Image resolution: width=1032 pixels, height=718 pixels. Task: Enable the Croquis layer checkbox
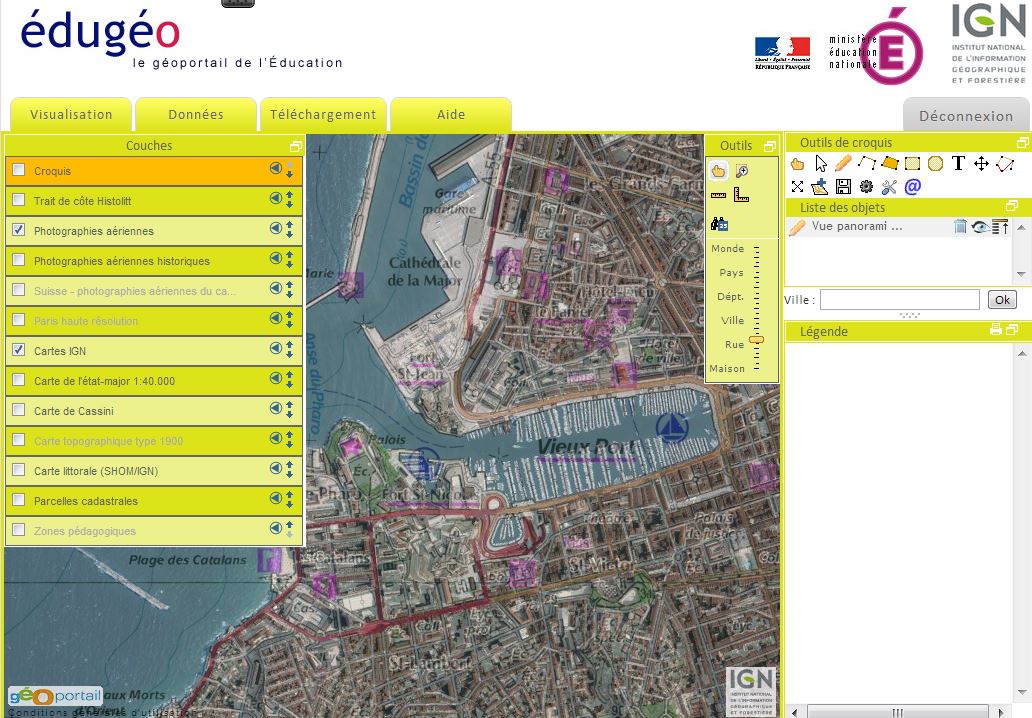[18, 171]
